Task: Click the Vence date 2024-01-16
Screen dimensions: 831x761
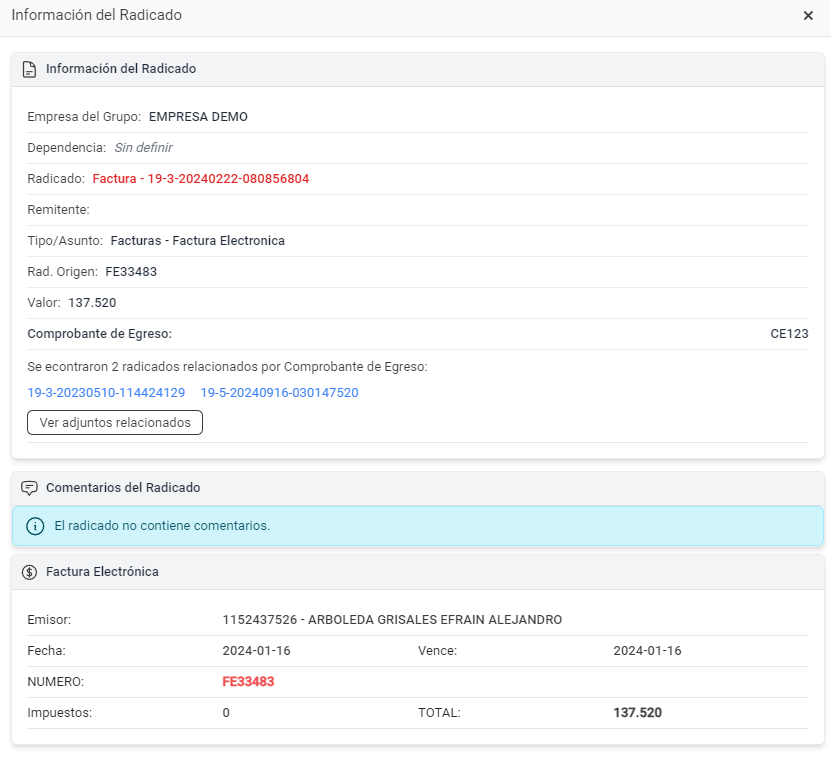Action: pos(647,651)
